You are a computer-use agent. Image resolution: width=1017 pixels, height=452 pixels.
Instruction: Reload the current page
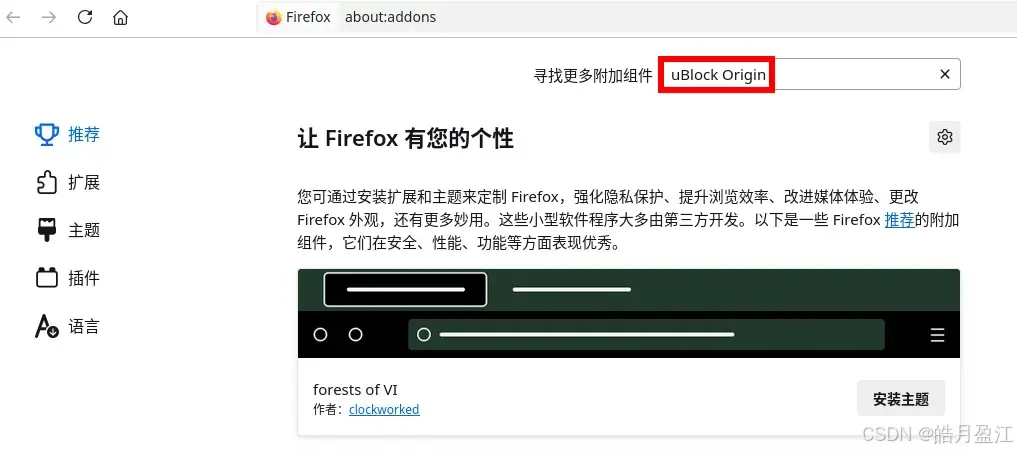point(85,18)
